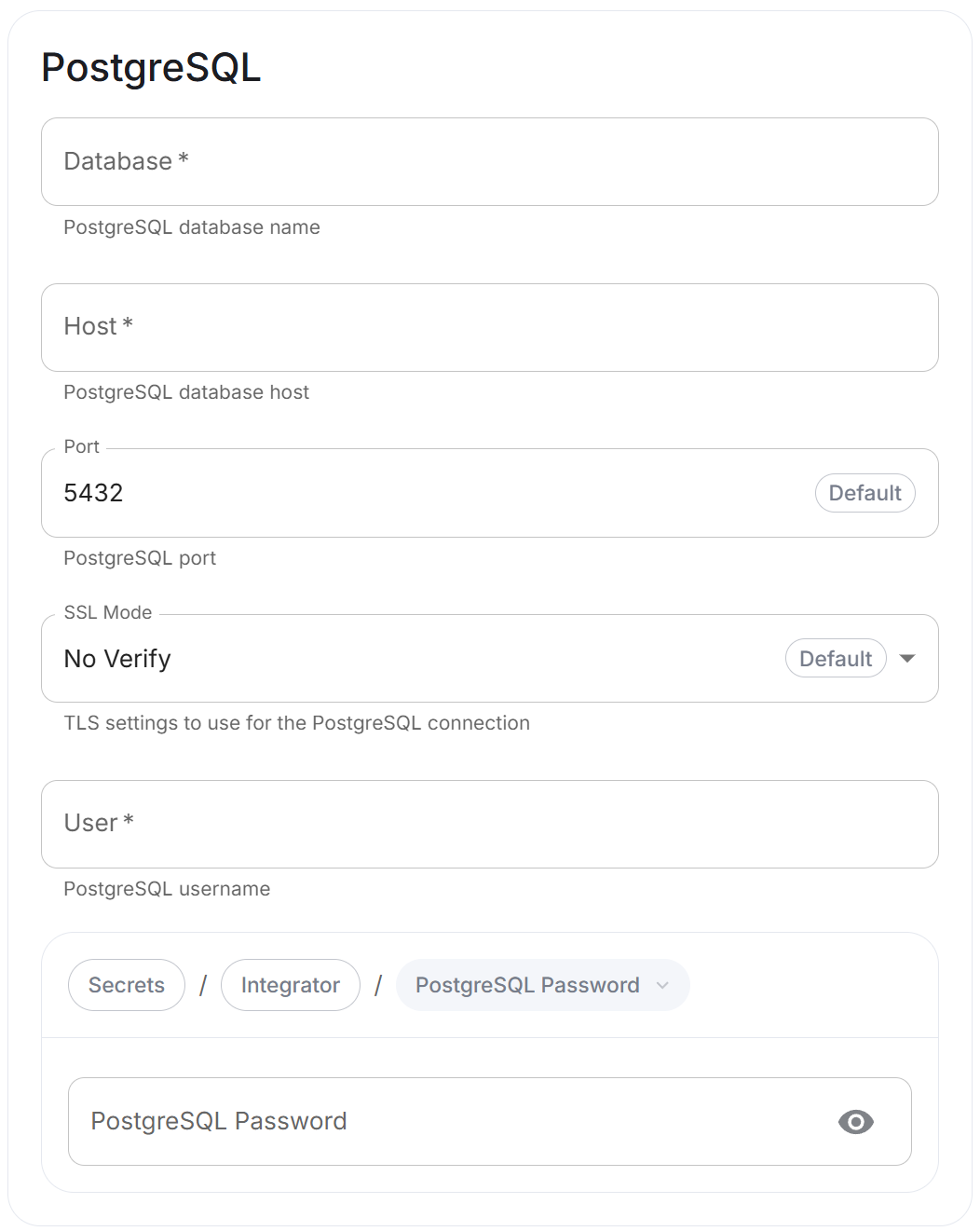Image resolution: width=980 pixels, height=1231 pixels.
Task: Focus the Database input field
Action: 490,162
